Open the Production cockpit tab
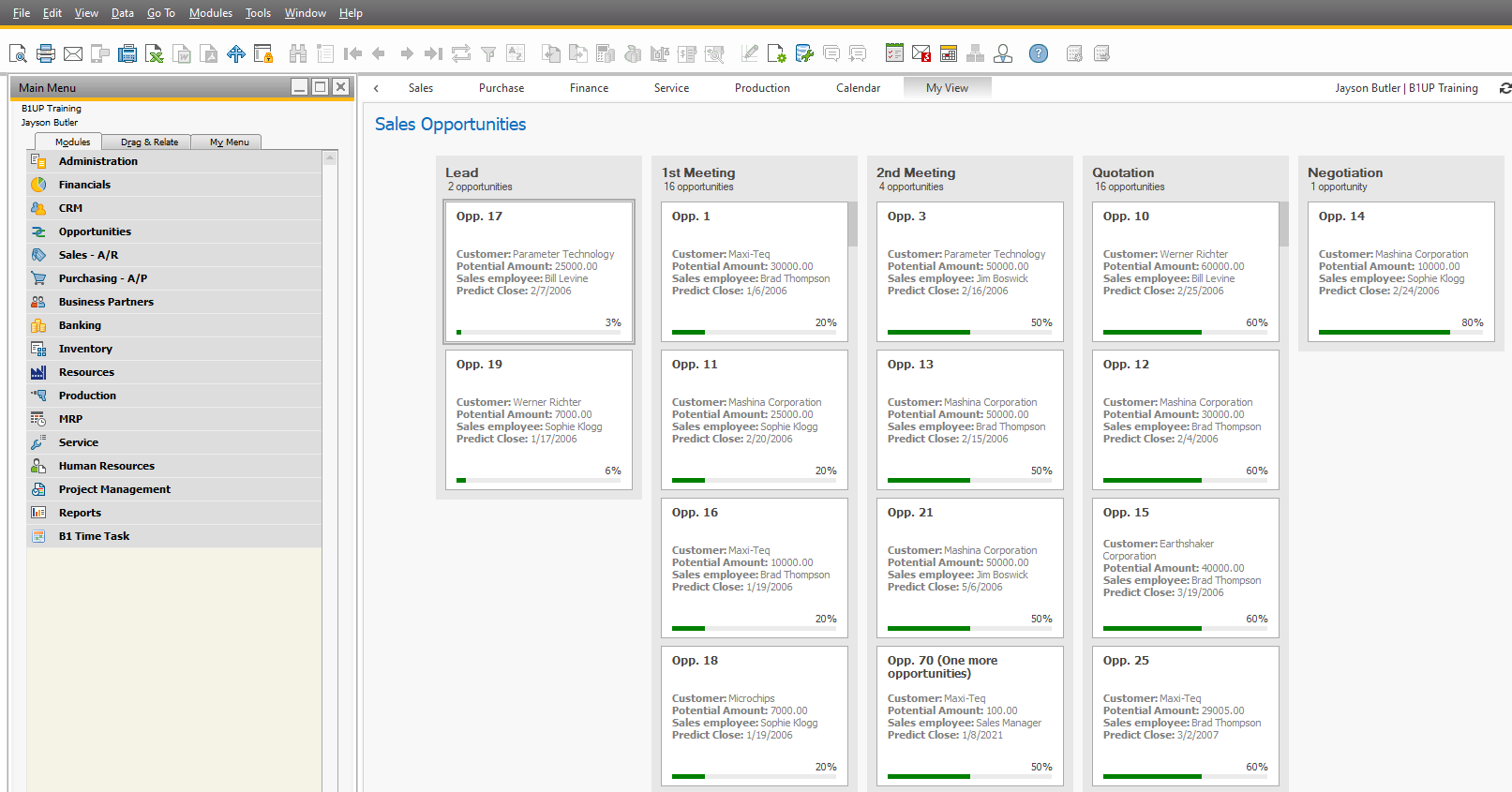The width and height of the screenshot is (1512, 792). [762, 88]
